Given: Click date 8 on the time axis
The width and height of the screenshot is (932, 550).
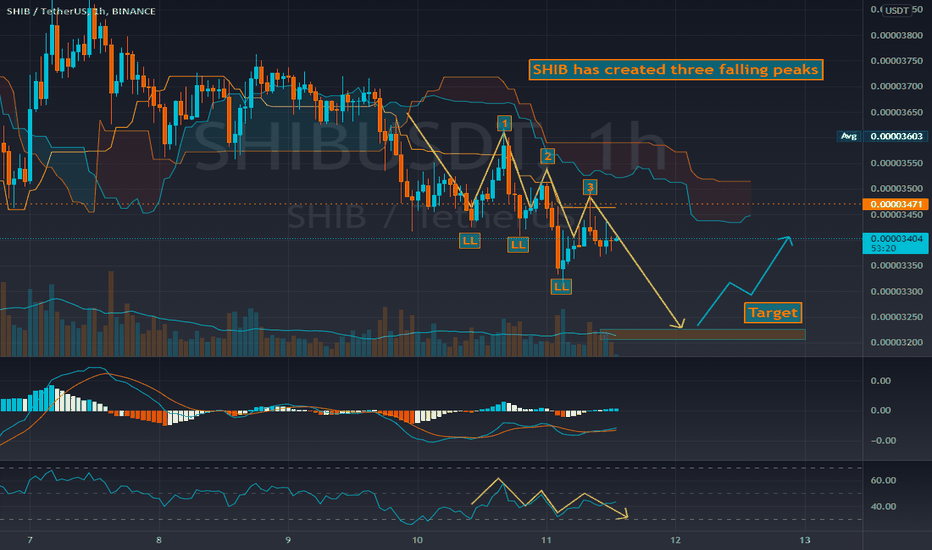Looking at the screenshot, I should coord(159,540).
